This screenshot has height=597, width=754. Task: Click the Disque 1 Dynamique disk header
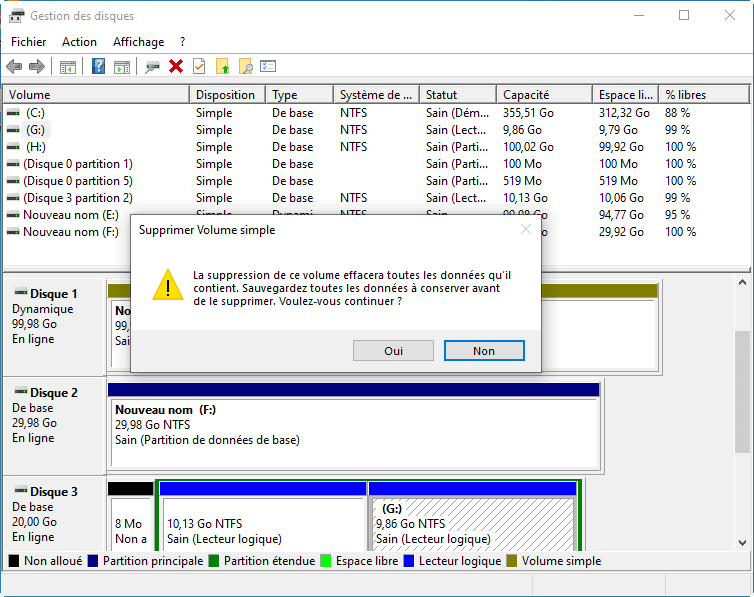(x=54, y=327)
